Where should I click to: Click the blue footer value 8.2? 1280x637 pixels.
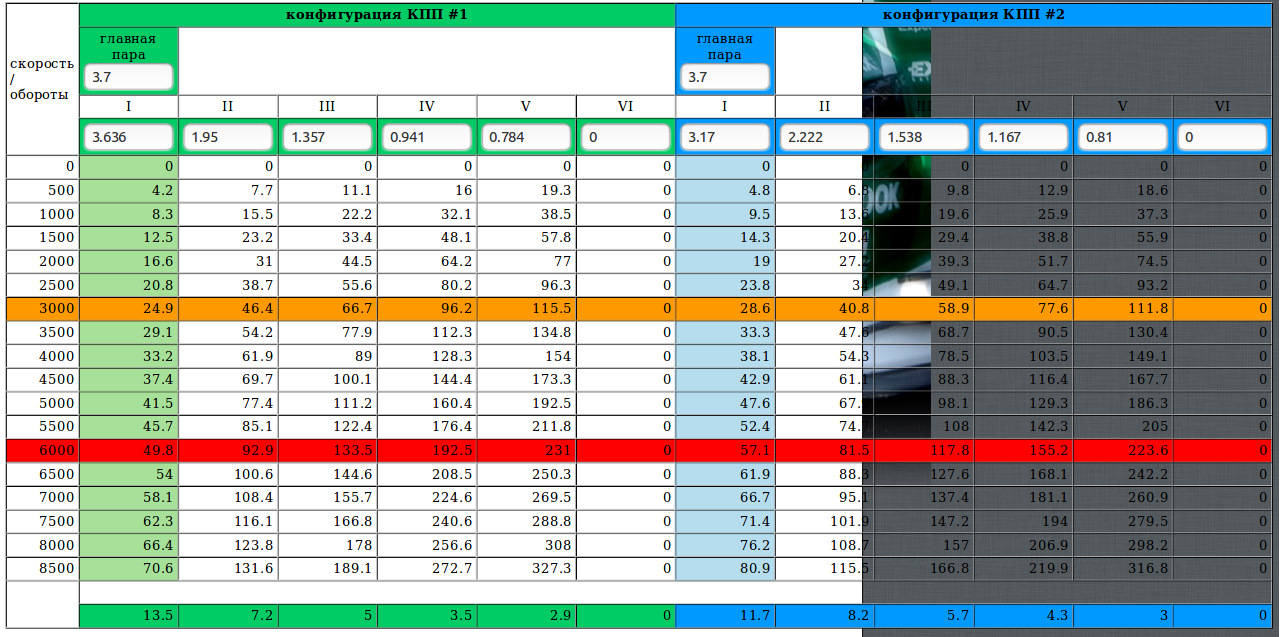825,616
